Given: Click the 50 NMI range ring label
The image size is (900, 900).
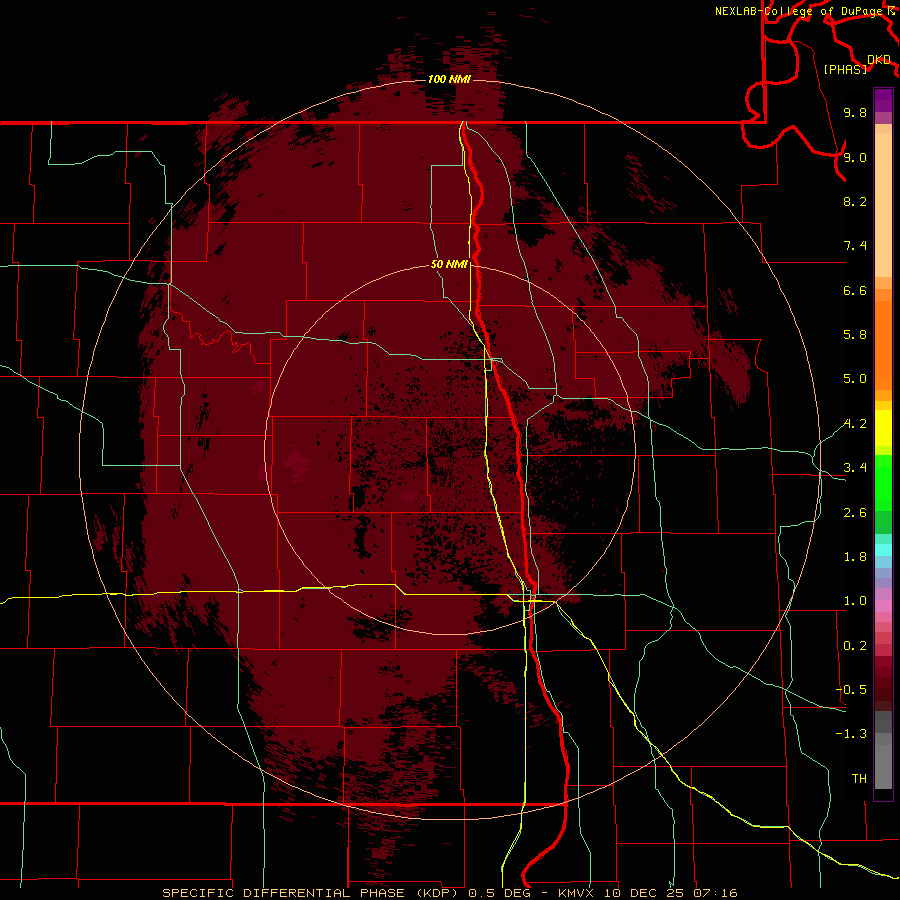Looking at the screenshot, I should (x=449, y=264).
